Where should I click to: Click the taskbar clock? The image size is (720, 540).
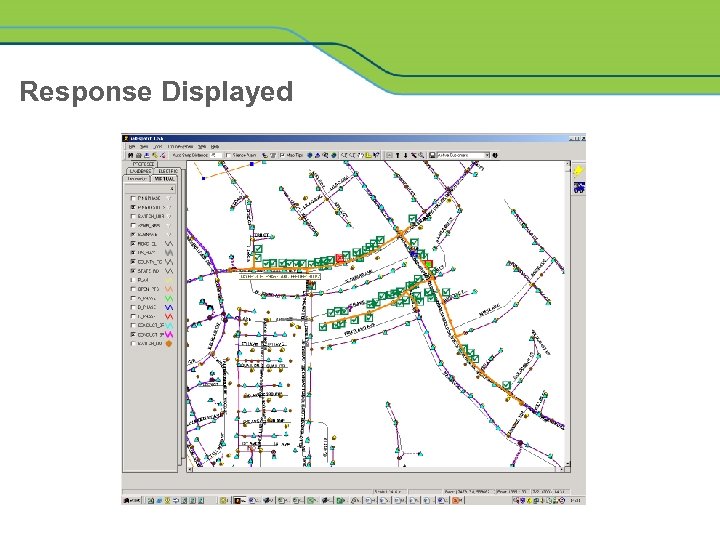pos(575,500)
